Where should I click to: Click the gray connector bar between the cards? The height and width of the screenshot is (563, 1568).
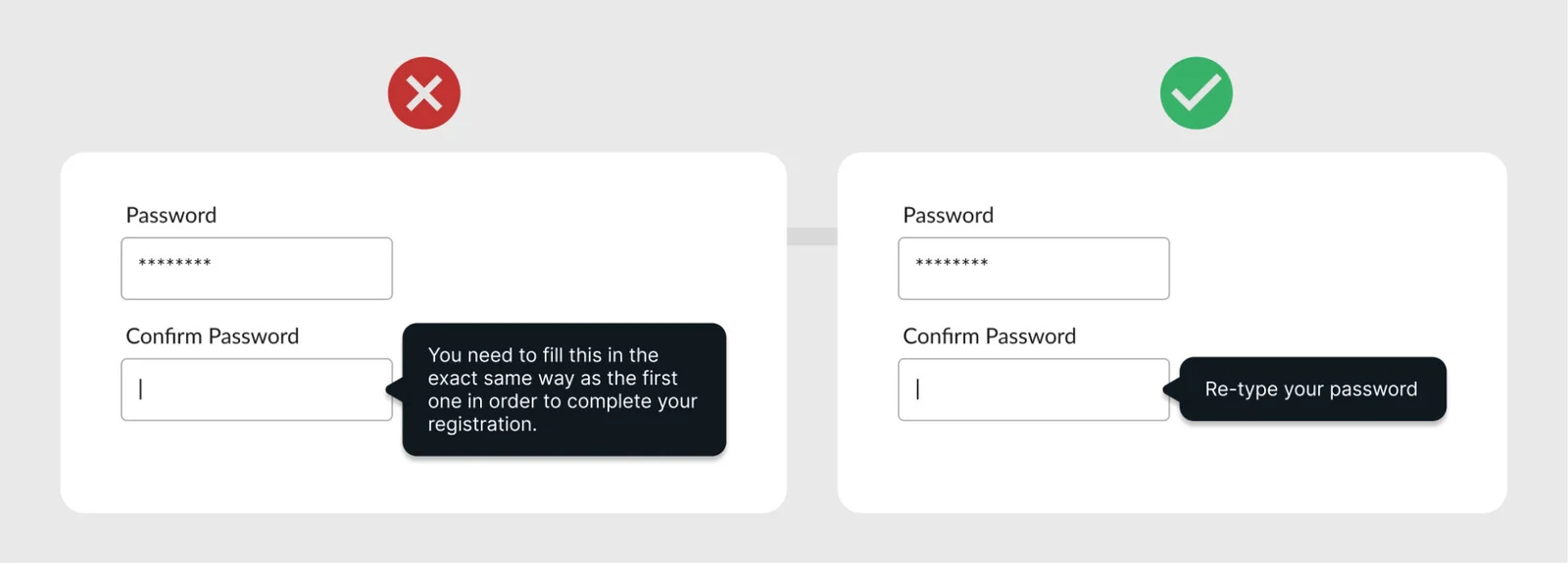(811, 236)
